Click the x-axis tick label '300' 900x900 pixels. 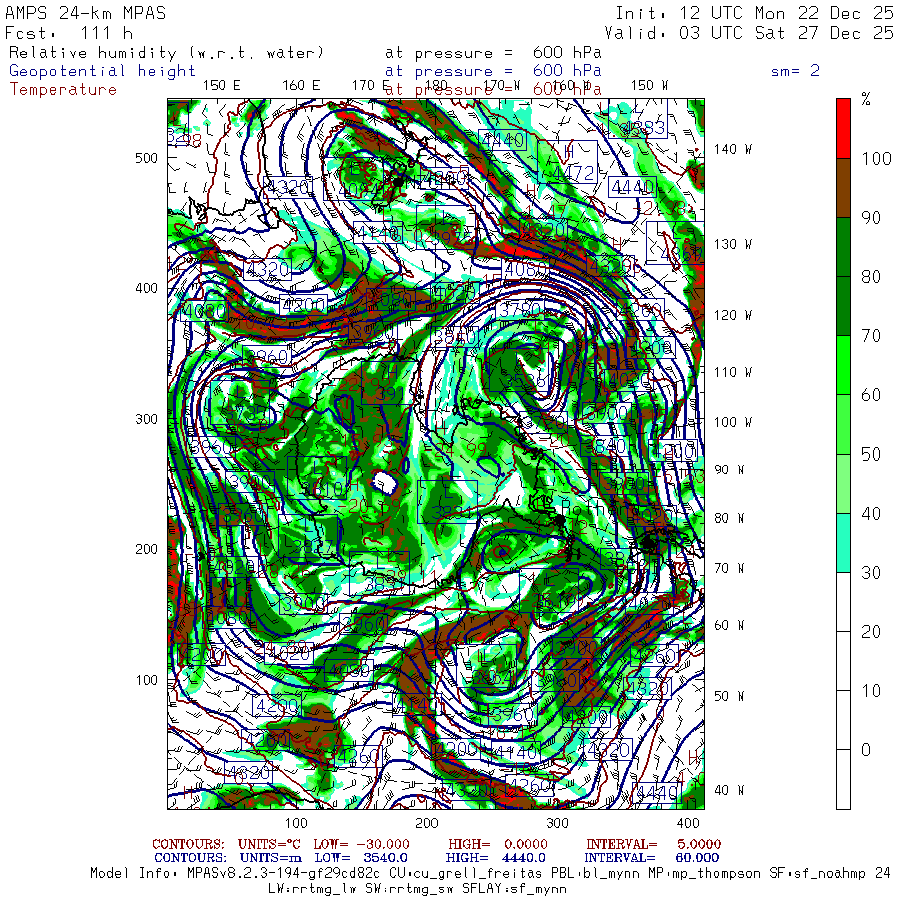point(557,823)
